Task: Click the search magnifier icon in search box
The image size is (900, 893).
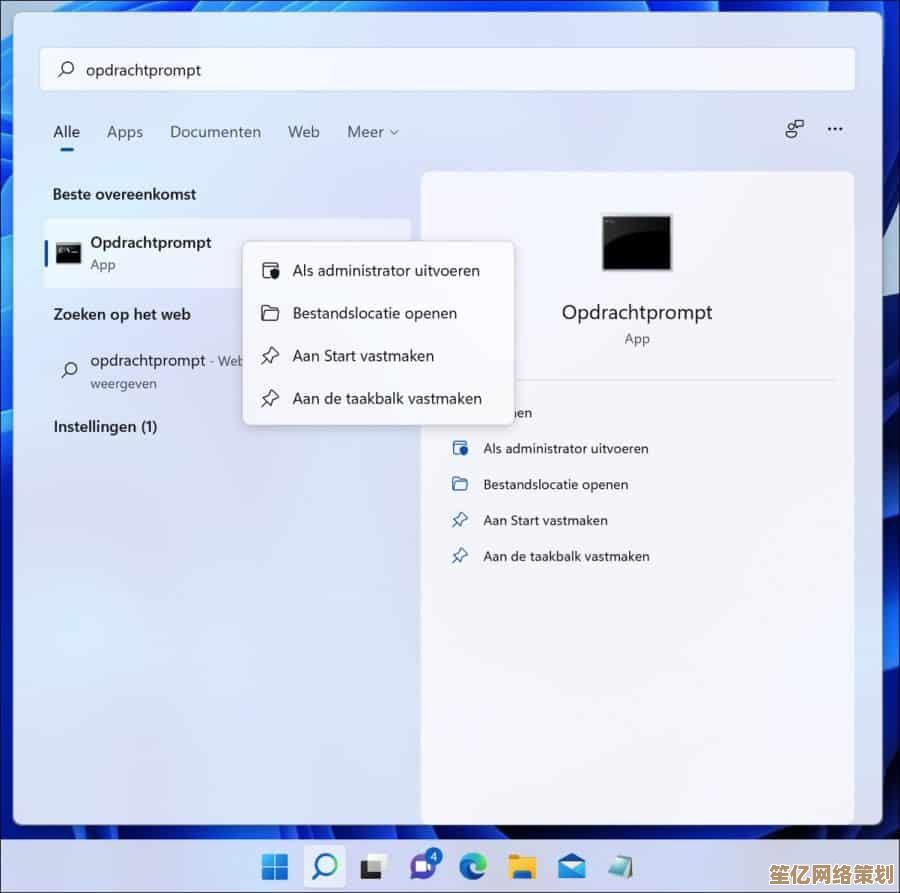Action: tap(66, 69)
